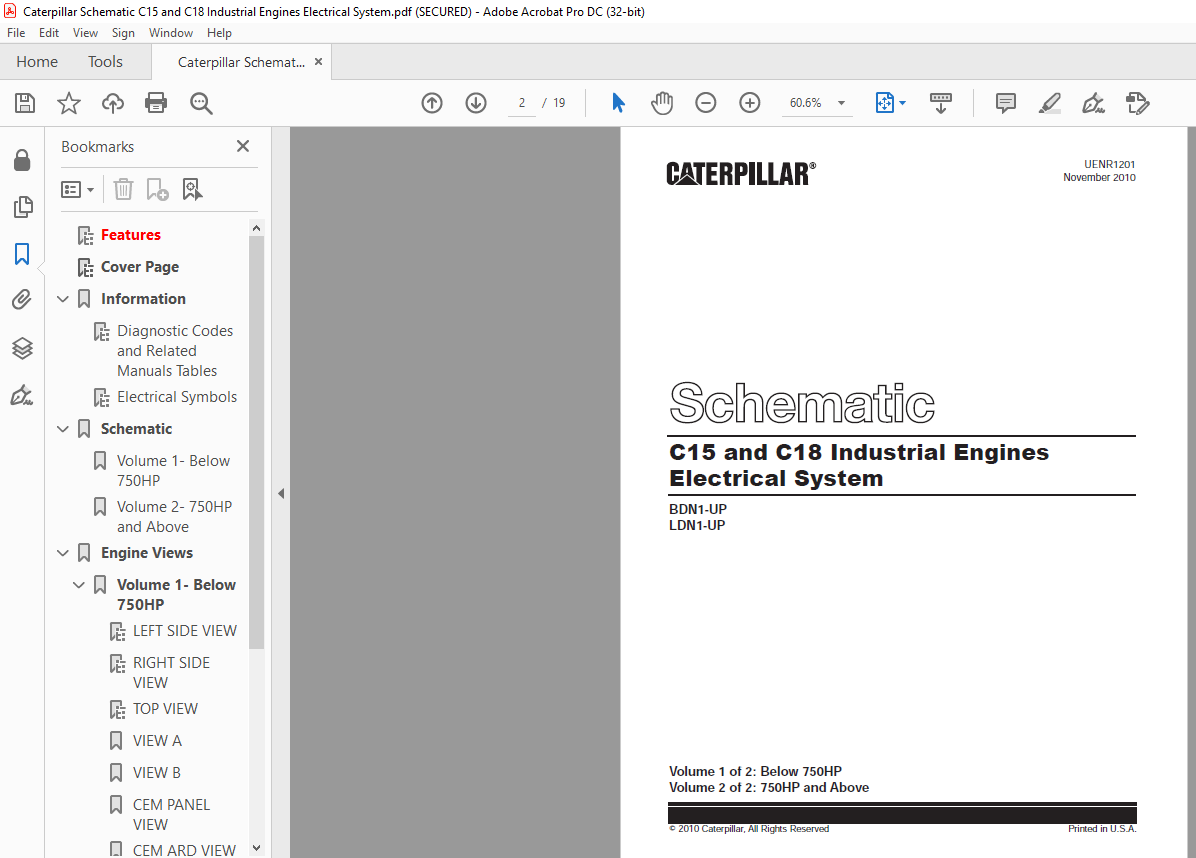The image size is (1196, 858).
Task: Click the page number input field
Action: click(522, 103)
